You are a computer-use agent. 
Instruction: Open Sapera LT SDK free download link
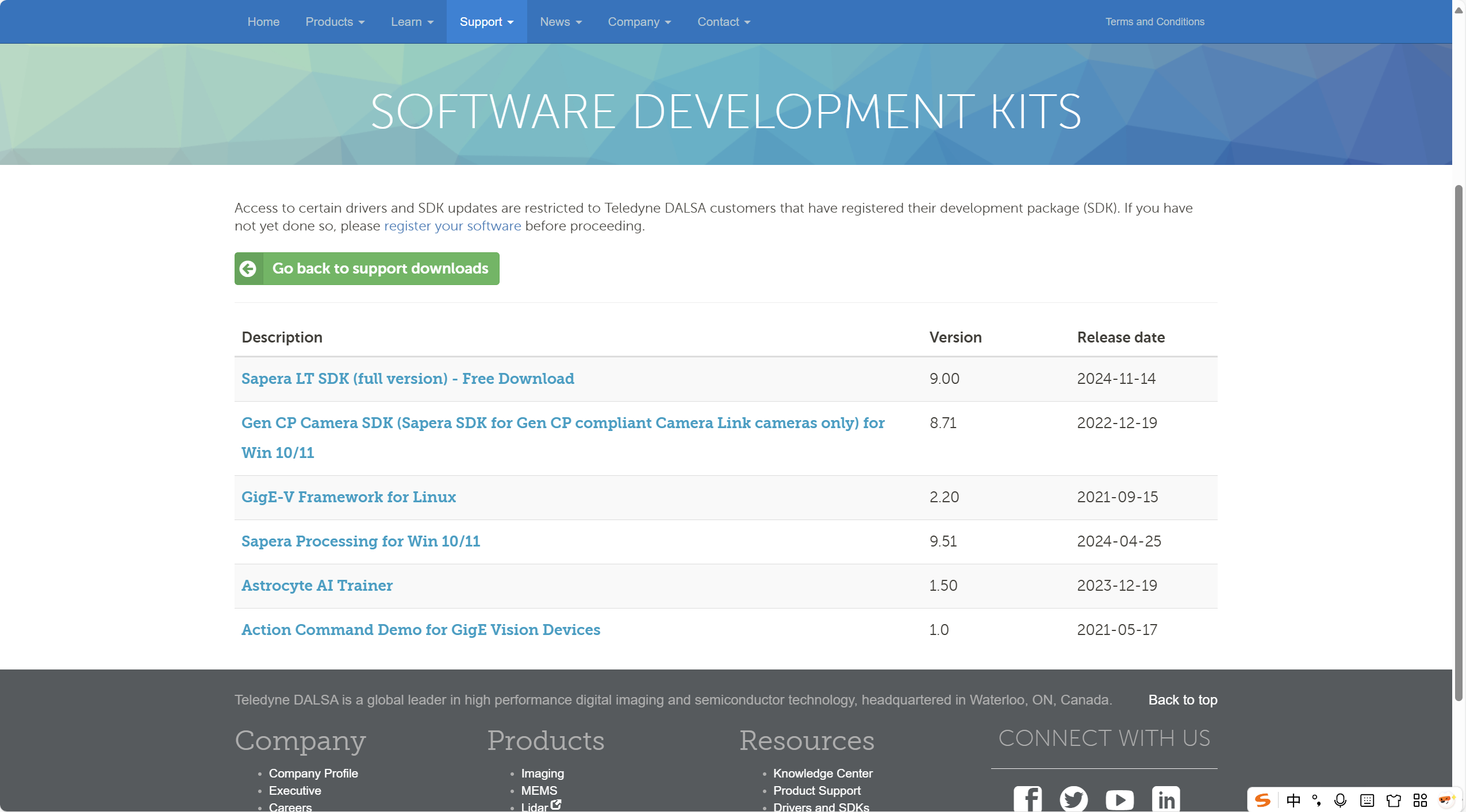(x=408, y=379)
